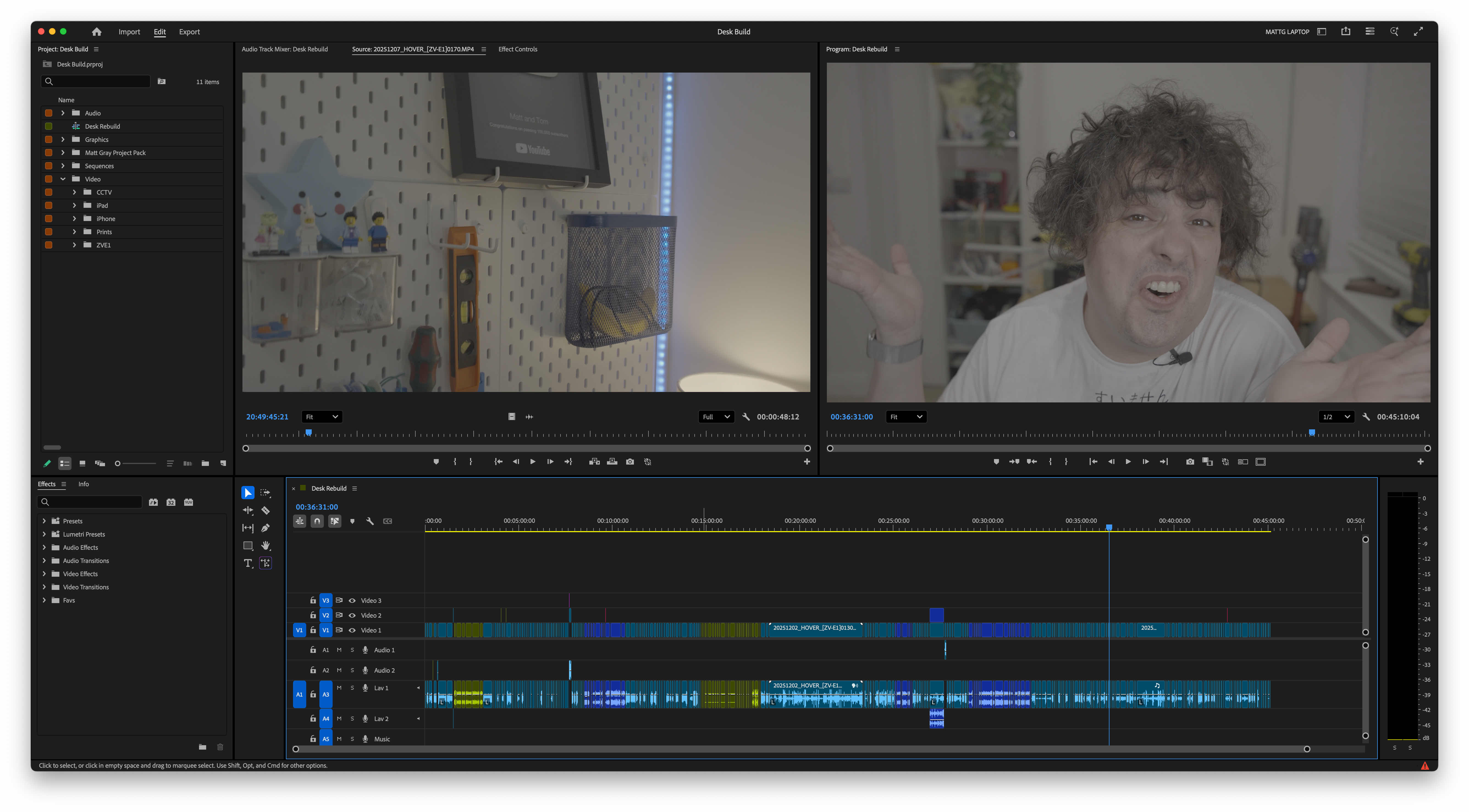
Task: Select the Razor tool
Action: tap(265, 510)
